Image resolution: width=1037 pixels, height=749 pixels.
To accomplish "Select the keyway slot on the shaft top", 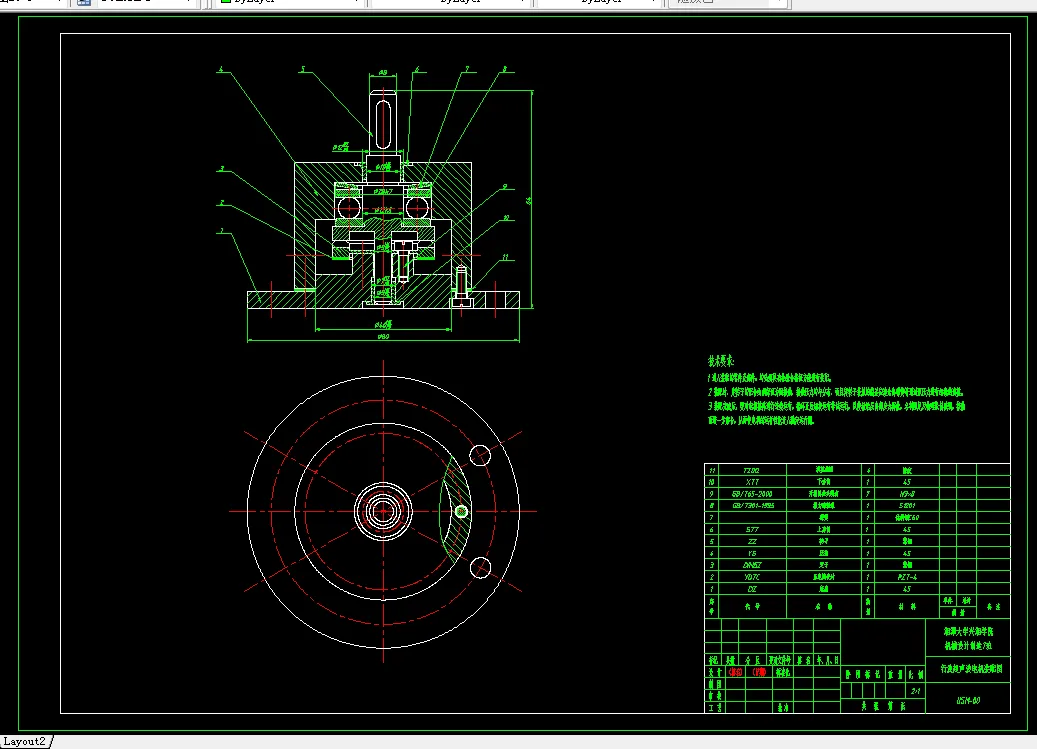I will pos(384,124).
